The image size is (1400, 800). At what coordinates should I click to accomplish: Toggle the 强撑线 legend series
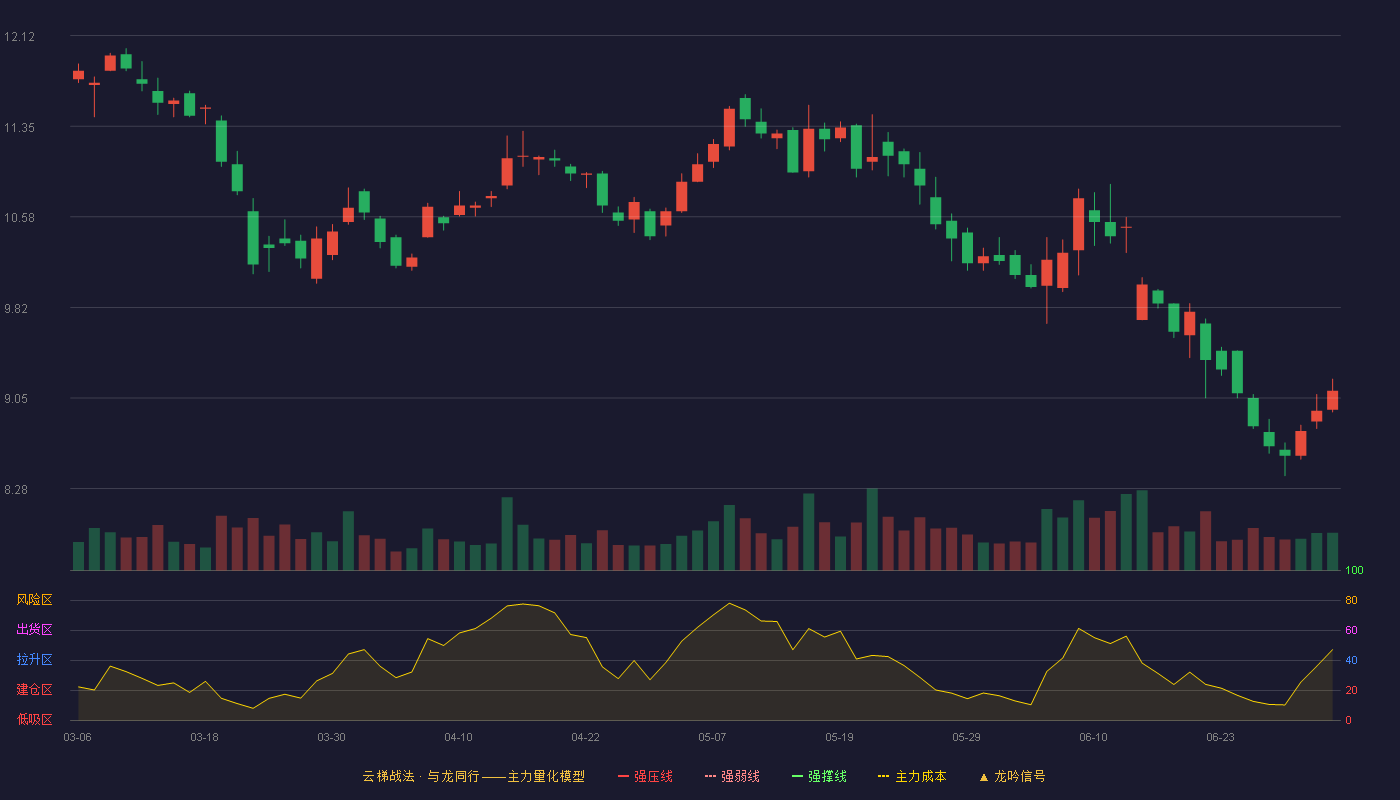(819, 776)
